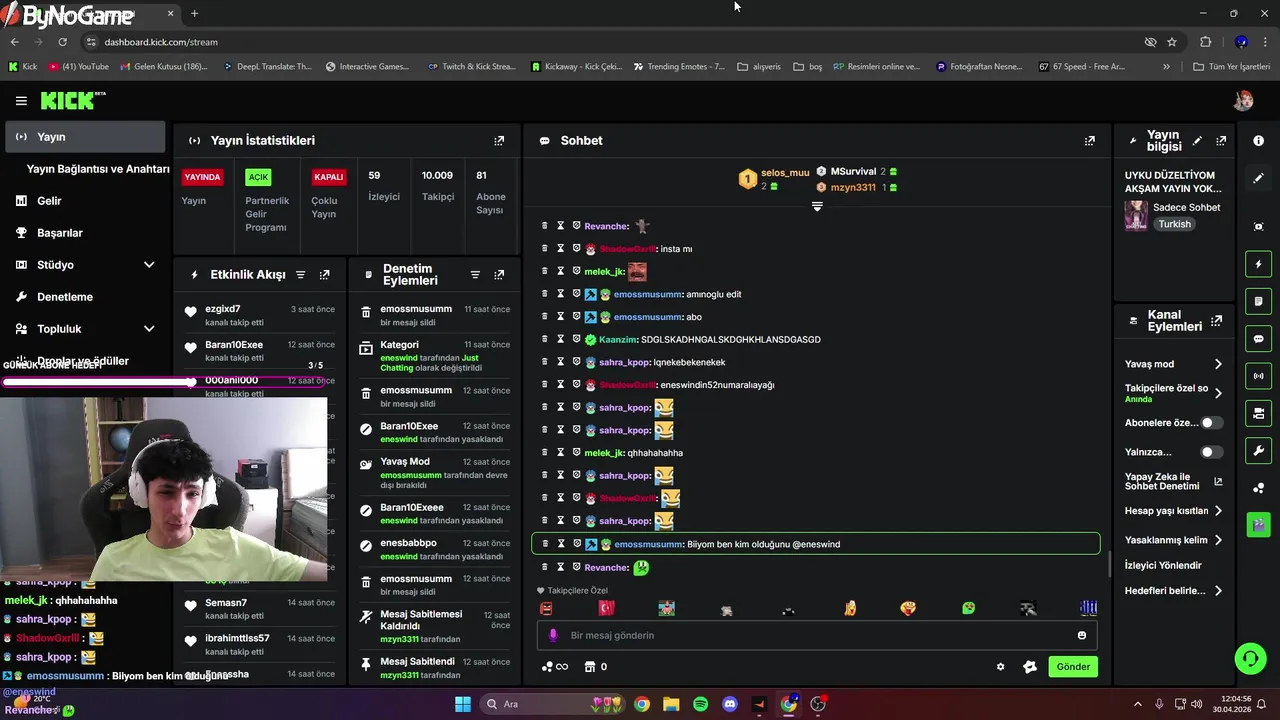Viewport: 1280px width, 720px height.
Task: Click the Sadece Sohbet category thumbnail
Action: (x=1136, y=215)
